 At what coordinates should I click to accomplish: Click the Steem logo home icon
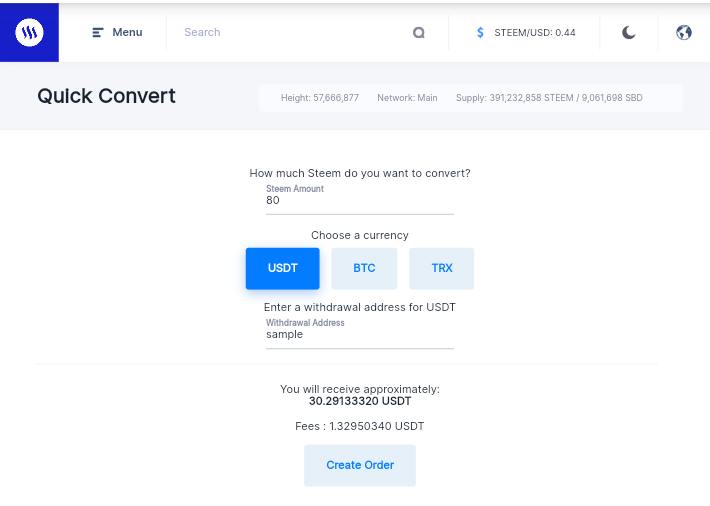[x=29, y=32]
